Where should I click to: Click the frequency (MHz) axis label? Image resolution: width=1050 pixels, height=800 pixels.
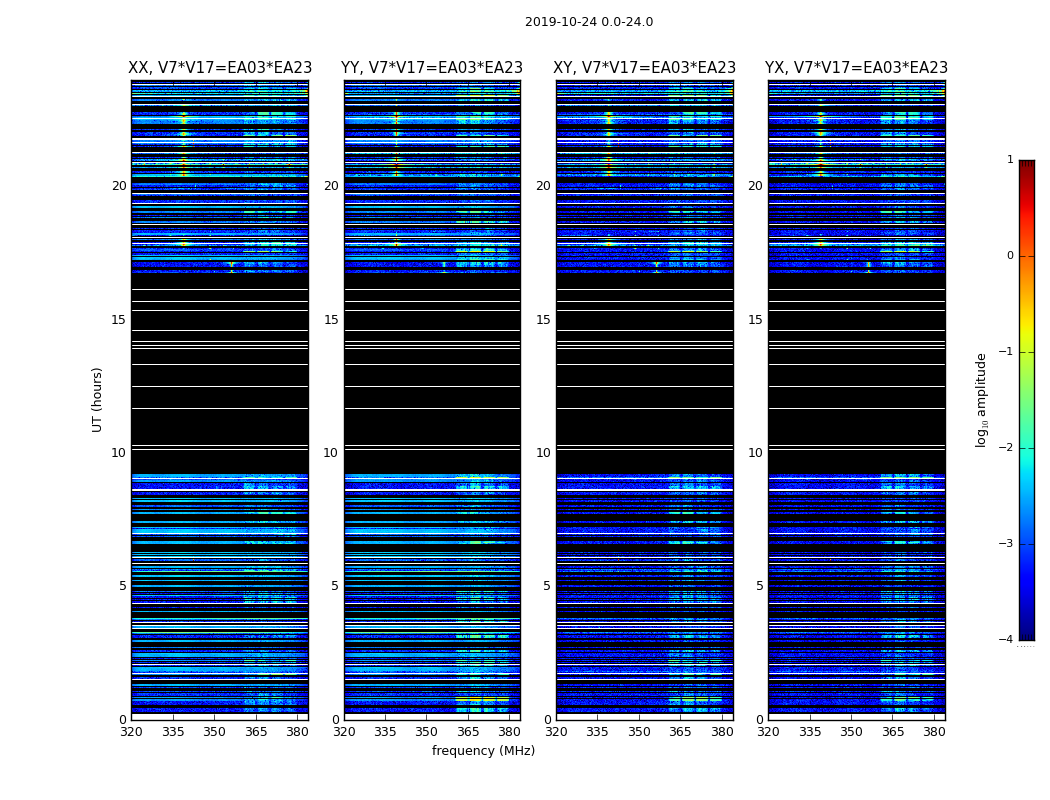click(483, 750)
